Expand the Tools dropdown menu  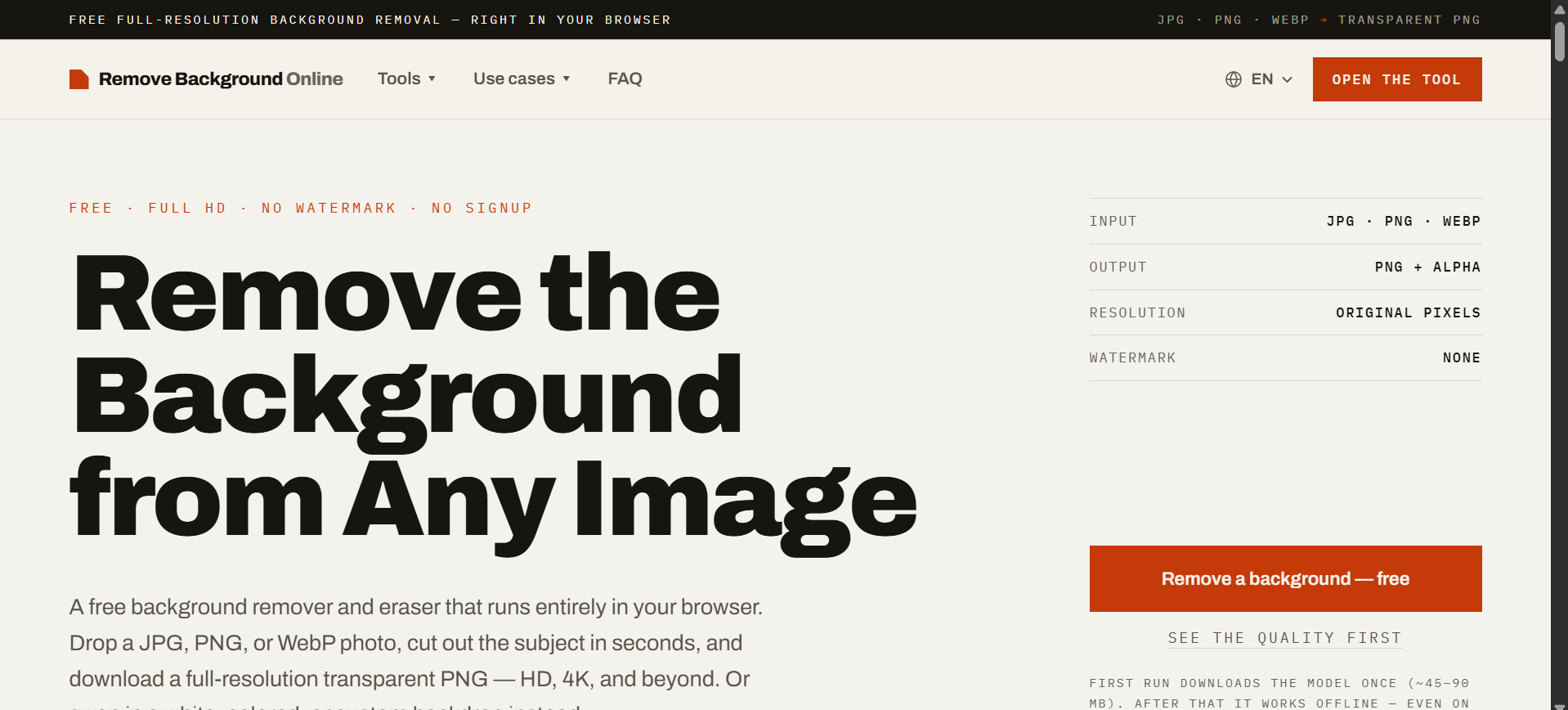406,79
